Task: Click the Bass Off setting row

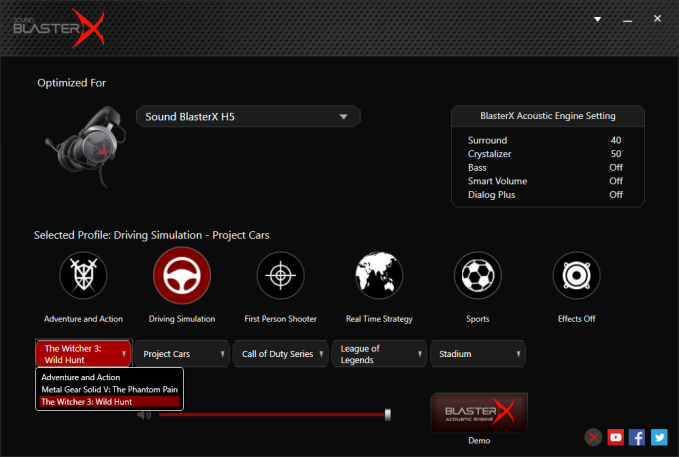Action: [545, 167]
